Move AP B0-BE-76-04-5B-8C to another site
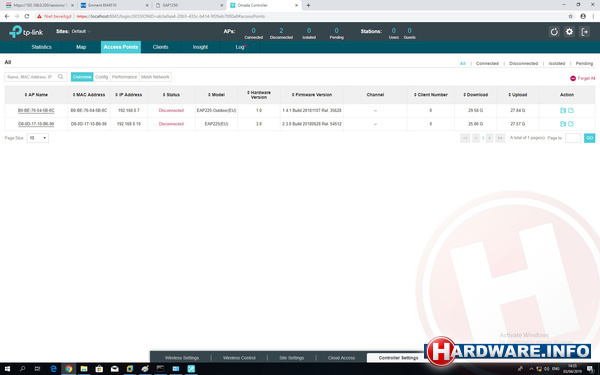This screenshot has height=375, width=600. 562,110
